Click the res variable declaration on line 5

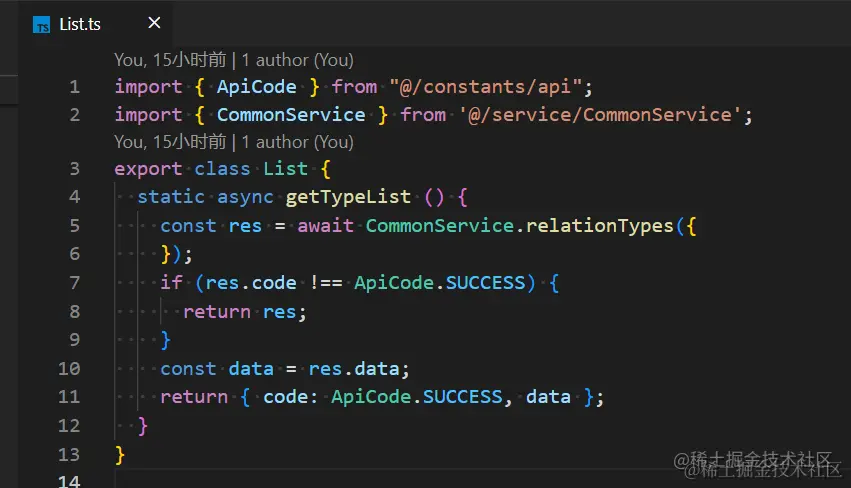[x=245, y=226]
